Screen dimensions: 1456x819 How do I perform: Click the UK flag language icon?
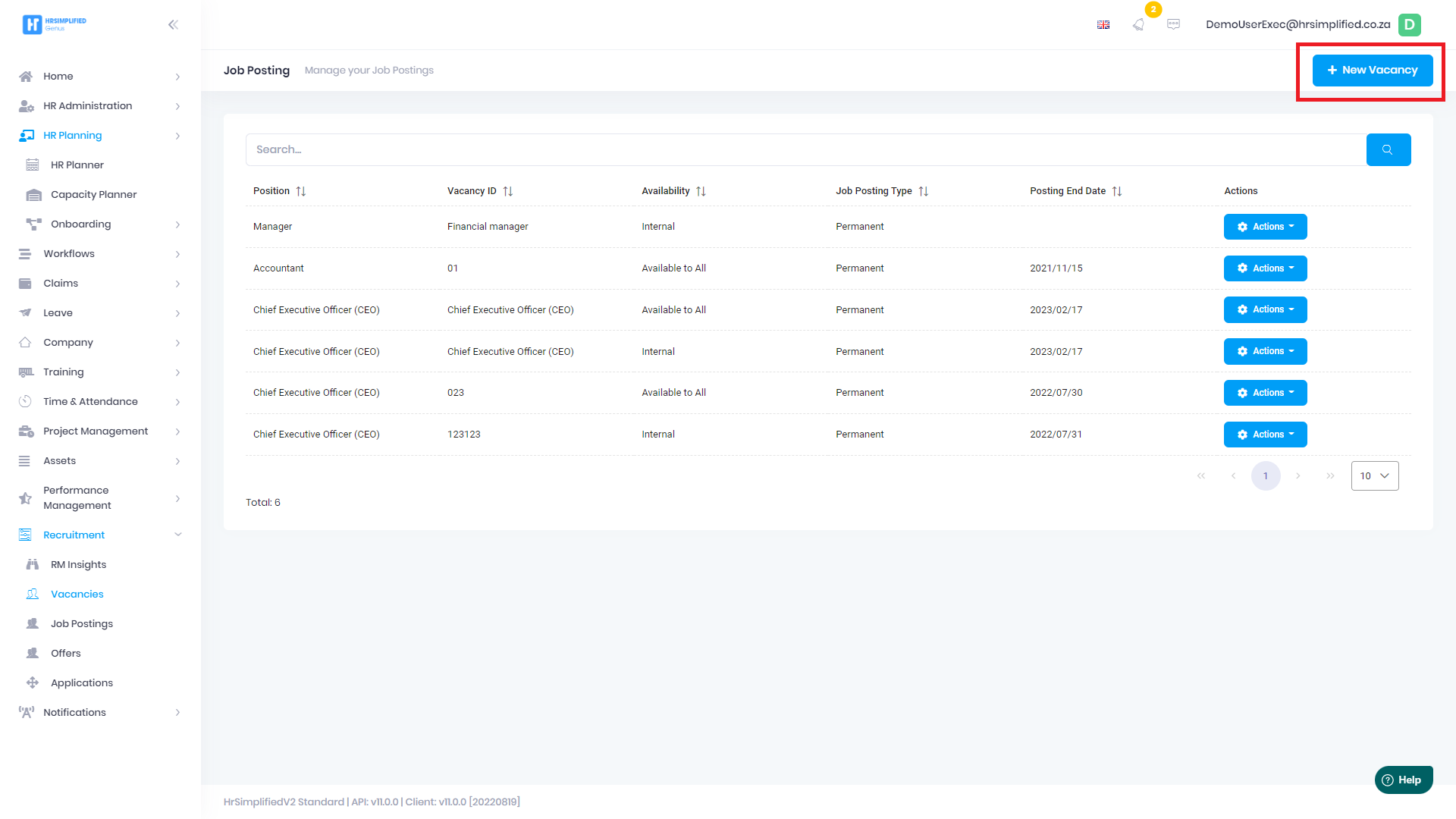[x=1103, y=24]
